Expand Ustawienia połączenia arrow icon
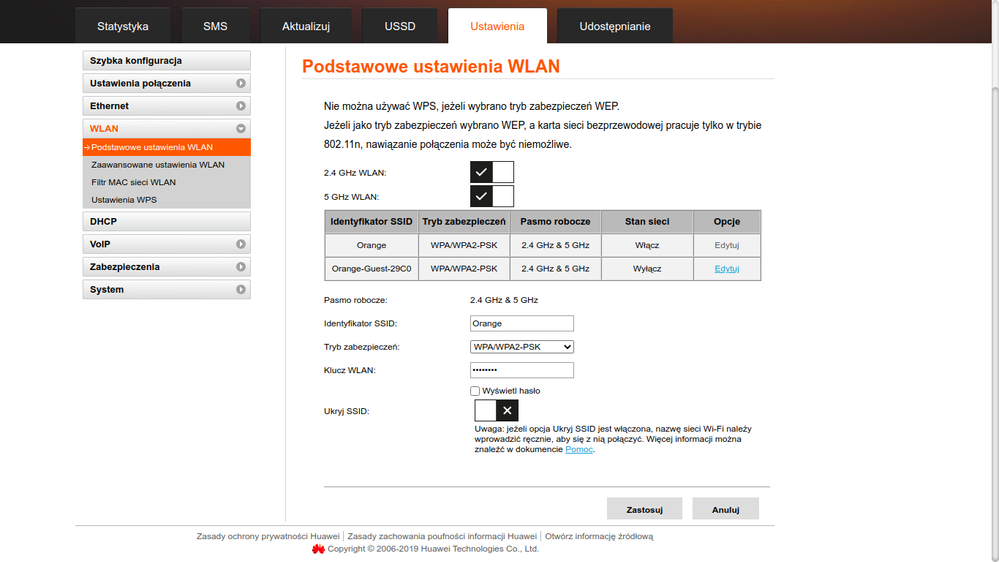Screen dimensions: 999x562 [241, 83]
